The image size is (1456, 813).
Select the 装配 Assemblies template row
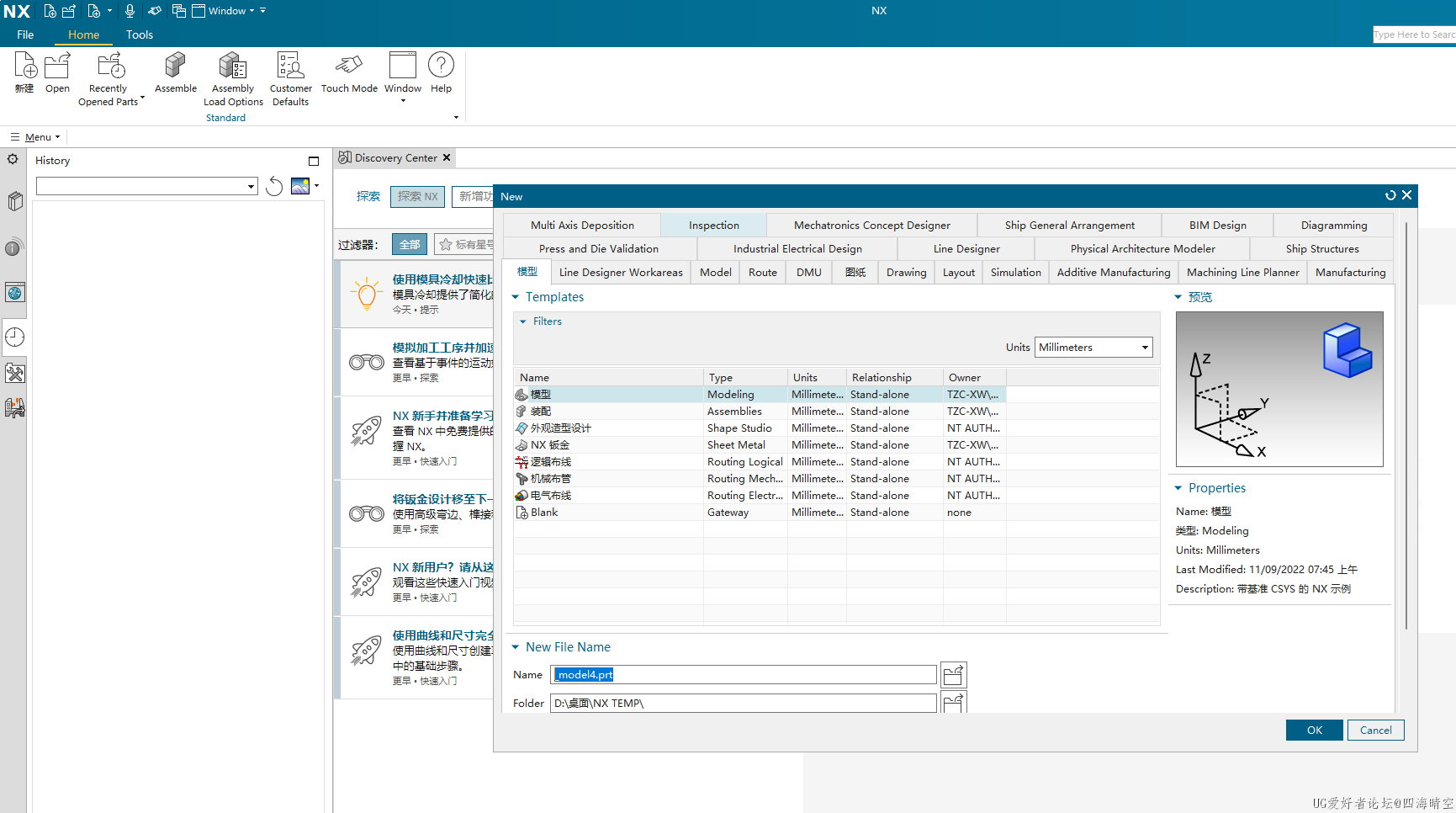[x=760, y=412]
